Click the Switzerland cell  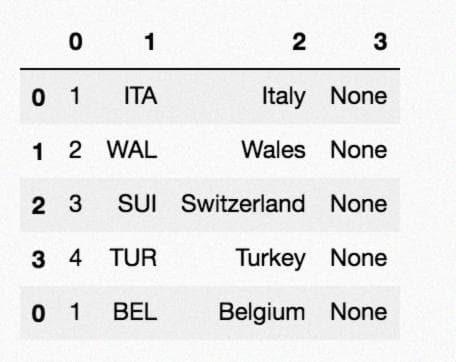pos(243,204)
